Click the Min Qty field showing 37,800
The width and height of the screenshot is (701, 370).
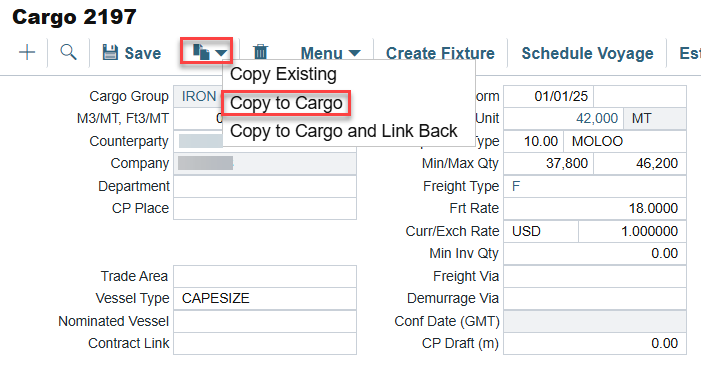pyautogui.click(x=549, y=164)
